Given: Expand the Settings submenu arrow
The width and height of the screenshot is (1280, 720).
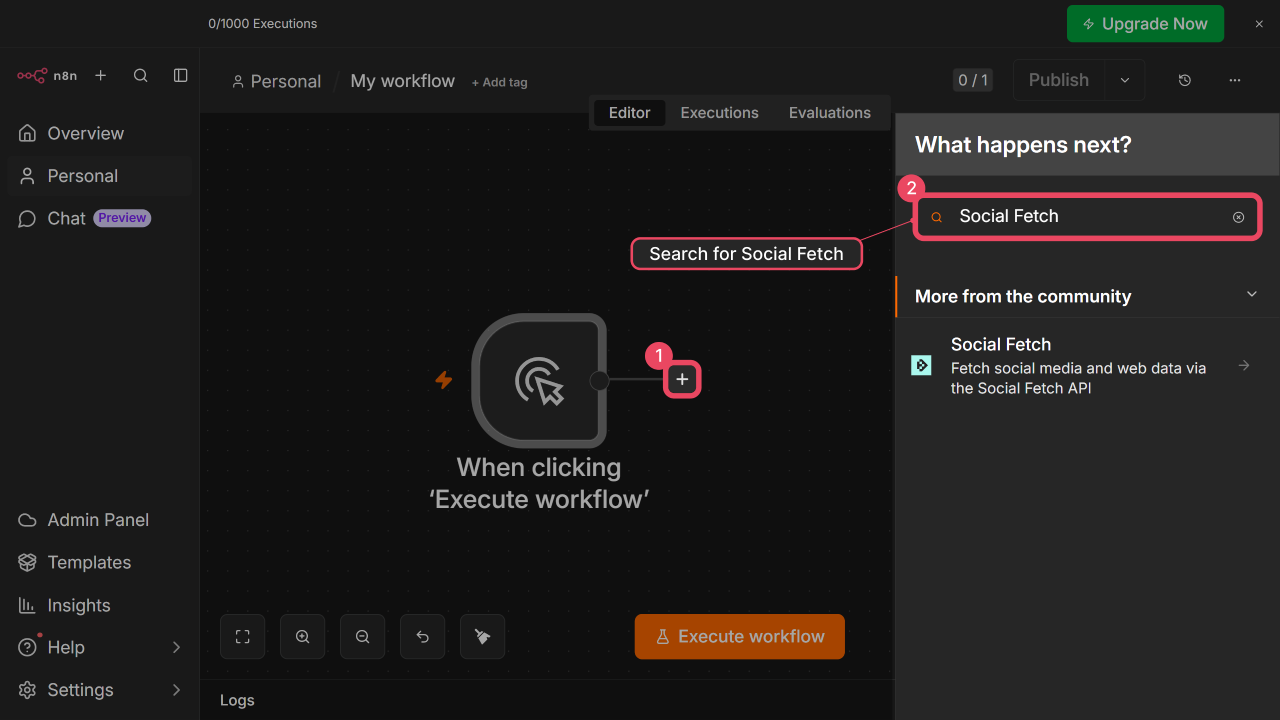Looking at the screenshot, I should point(176,690).
